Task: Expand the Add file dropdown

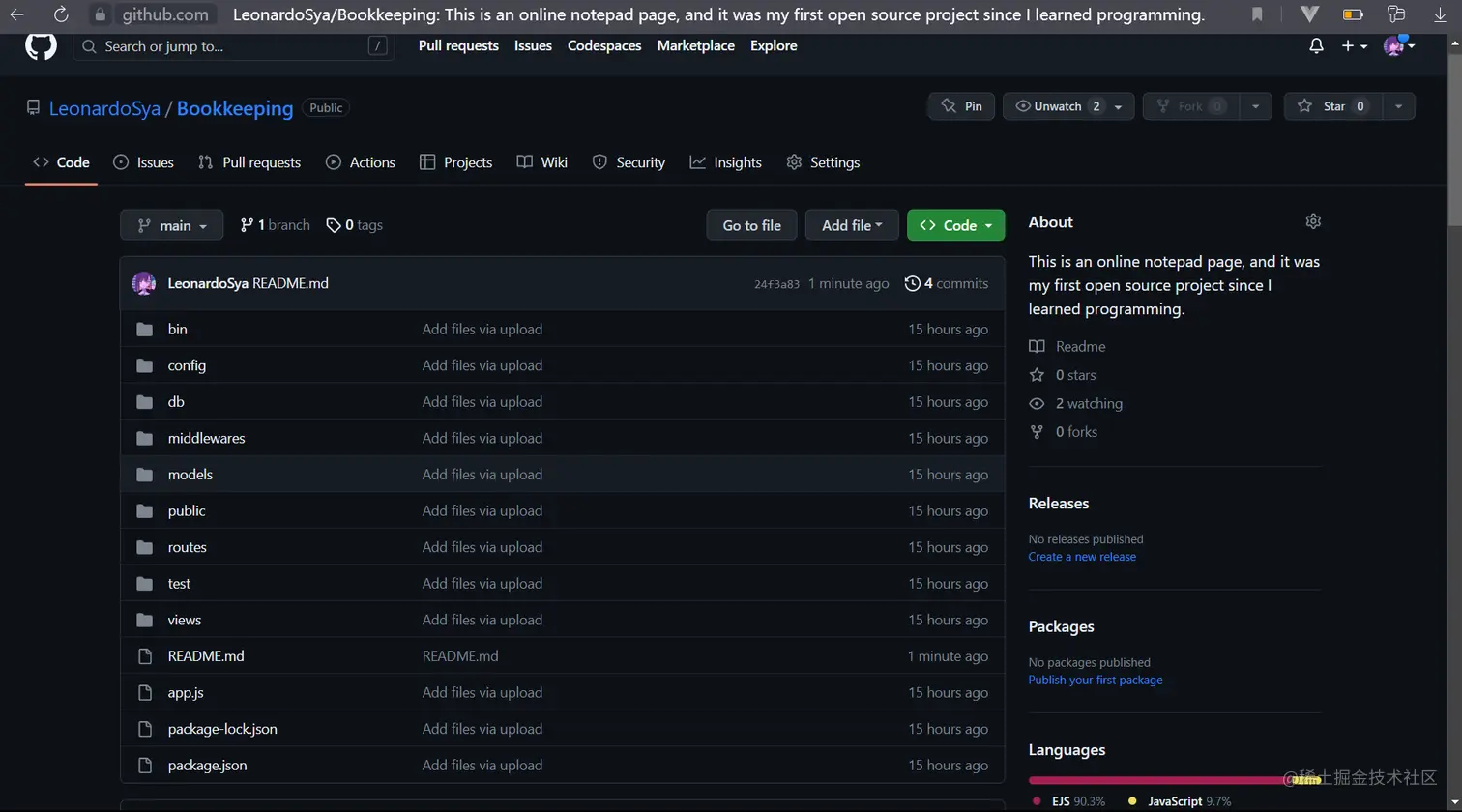Action: tap(852, 225)
